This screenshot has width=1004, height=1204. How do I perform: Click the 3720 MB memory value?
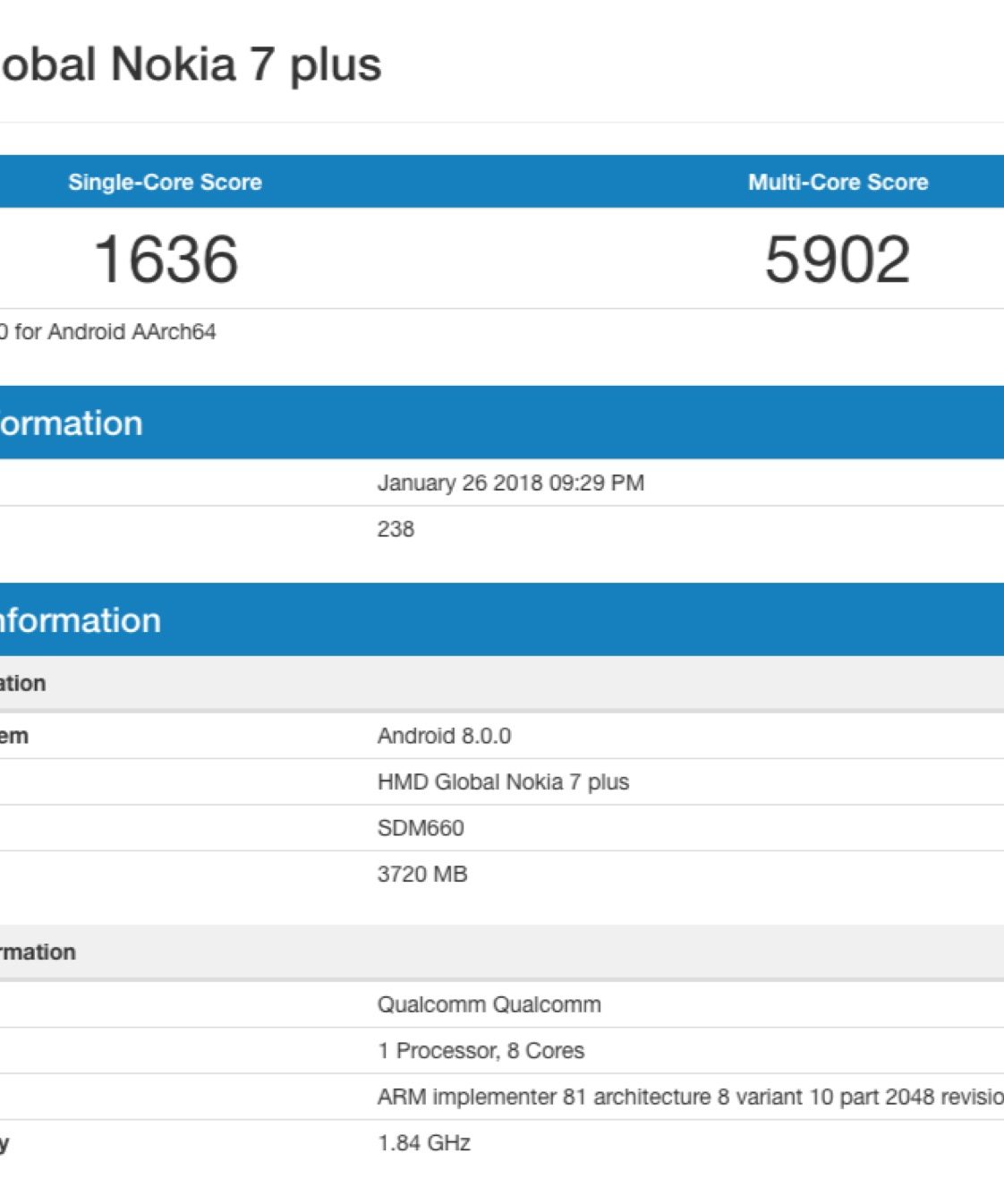(422, 875)
